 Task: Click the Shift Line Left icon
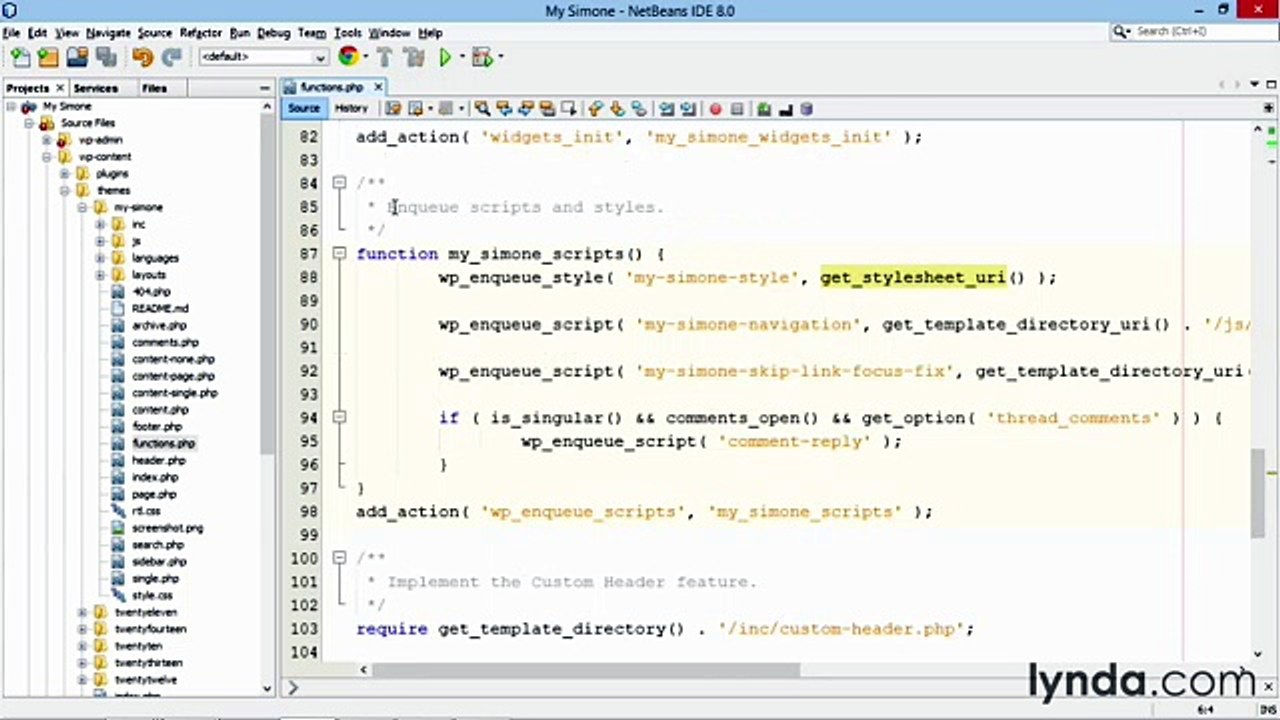click(666, 109)
